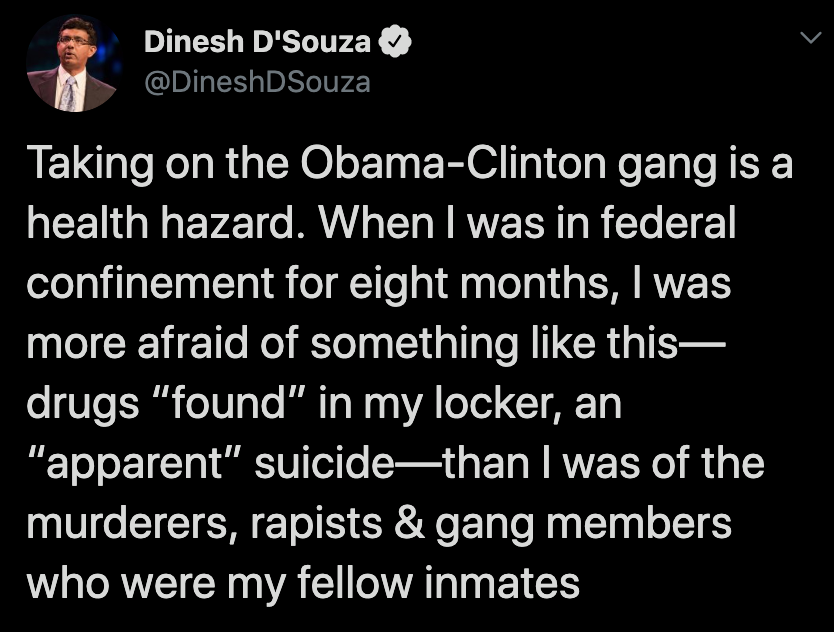
Task: Click the word 'members' in the tweet
Action: 639,523
